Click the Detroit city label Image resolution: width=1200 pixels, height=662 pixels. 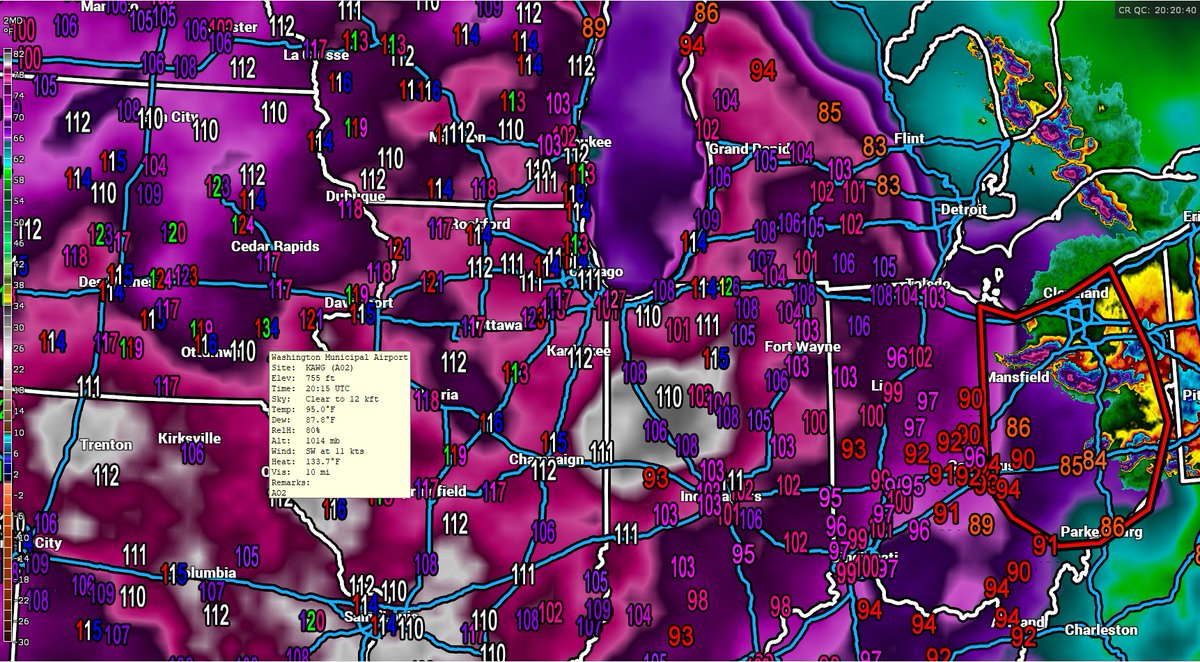pos(965,210)
